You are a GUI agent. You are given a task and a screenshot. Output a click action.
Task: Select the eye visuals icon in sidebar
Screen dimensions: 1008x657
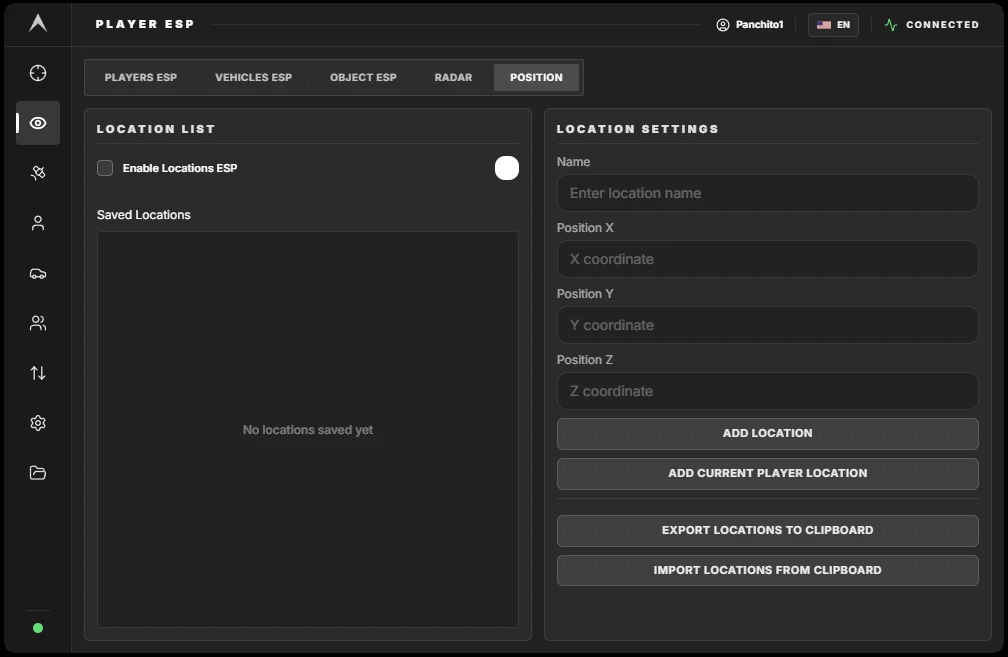pos(38,123)
